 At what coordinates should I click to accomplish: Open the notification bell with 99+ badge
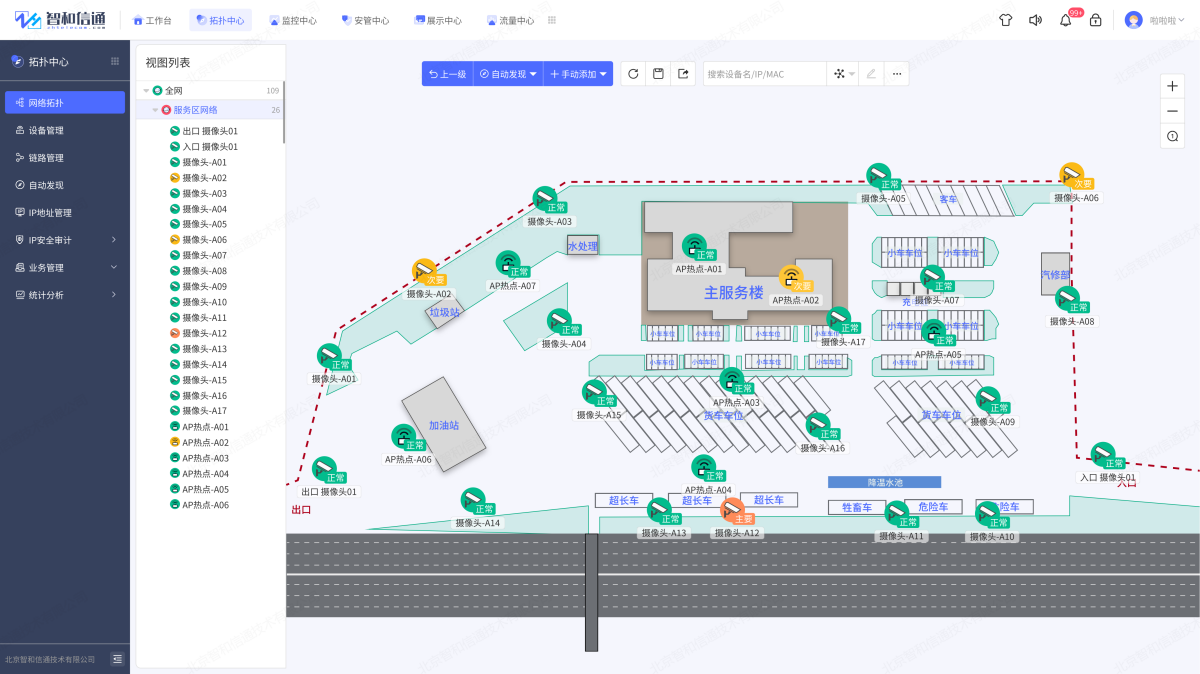click(x=1065, y=20)
